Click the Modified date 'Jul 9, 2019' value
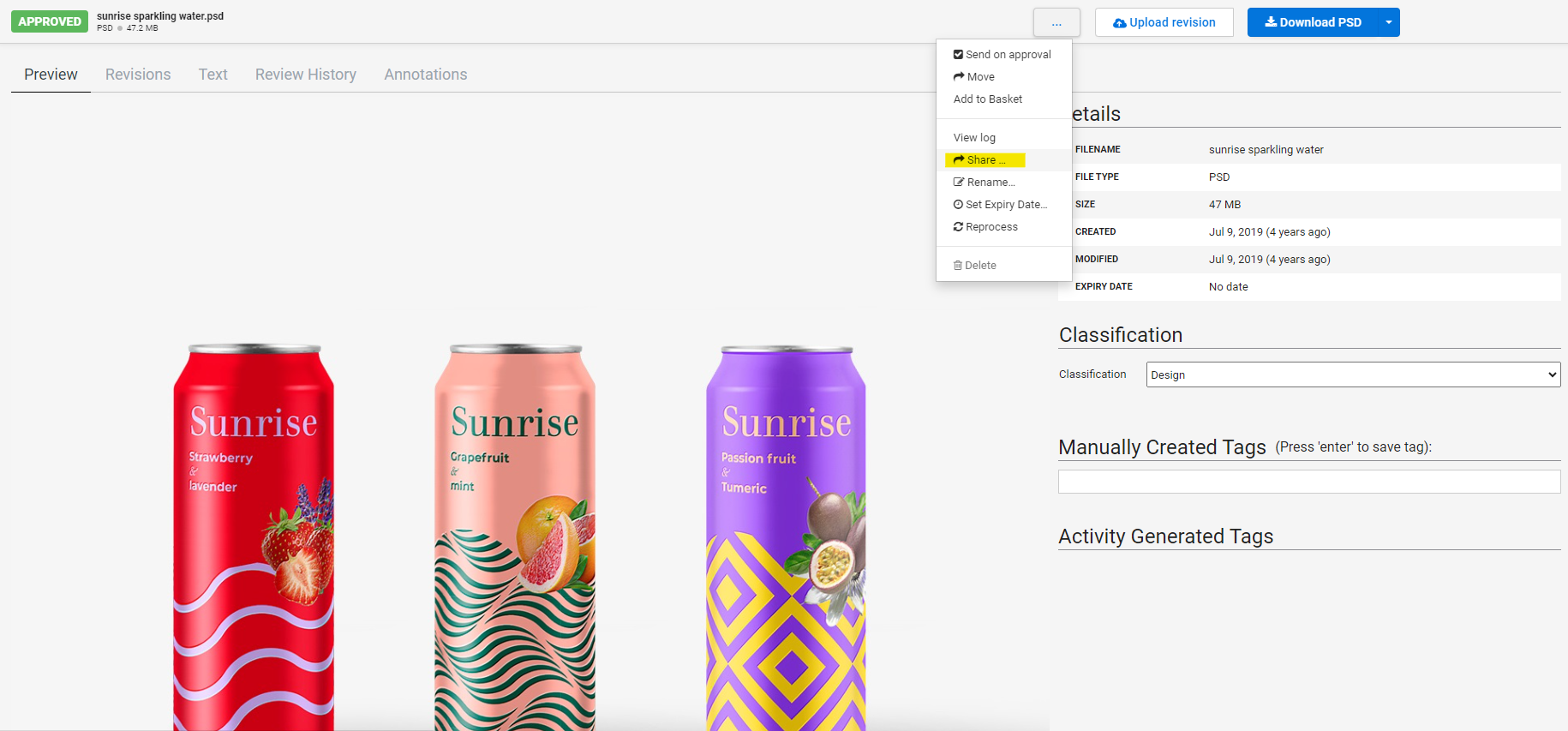This screenshot has width=1568, height=731. point(1269,259)
